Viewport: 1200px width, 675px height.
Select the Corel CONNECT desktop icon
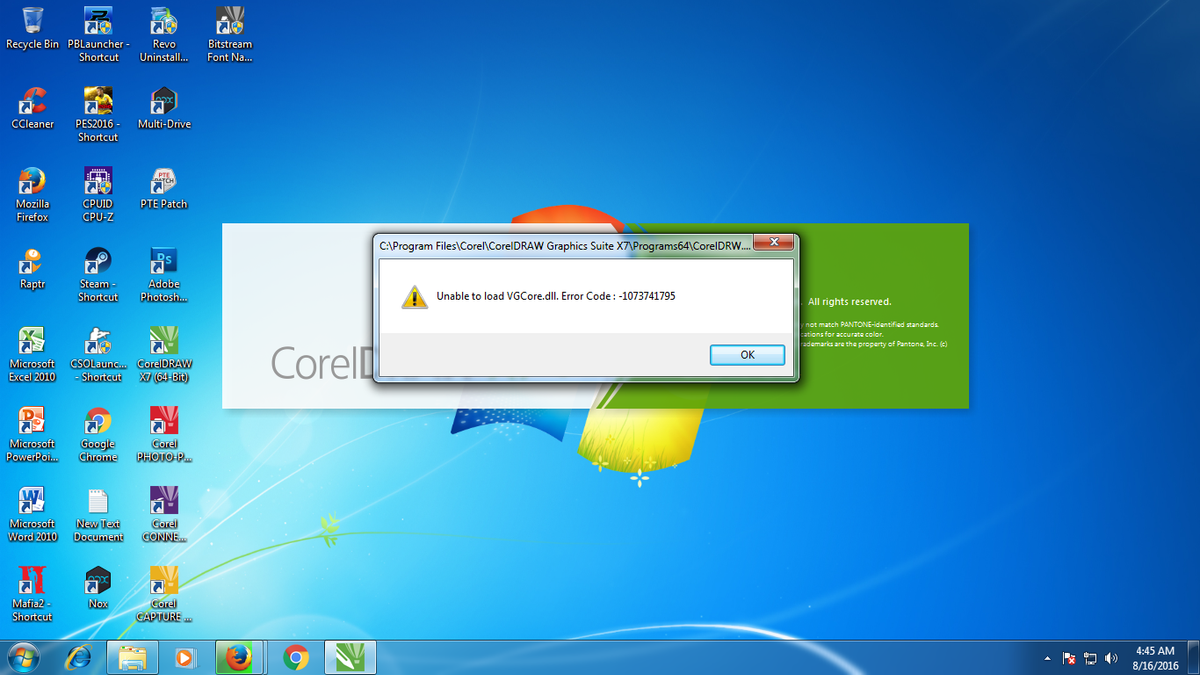click(x=164, y=513)
